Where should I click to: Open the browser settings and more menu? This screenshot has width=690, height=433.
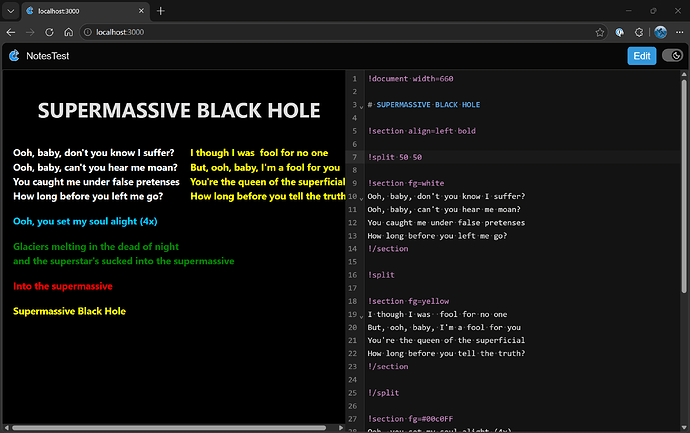coord(680,32)
